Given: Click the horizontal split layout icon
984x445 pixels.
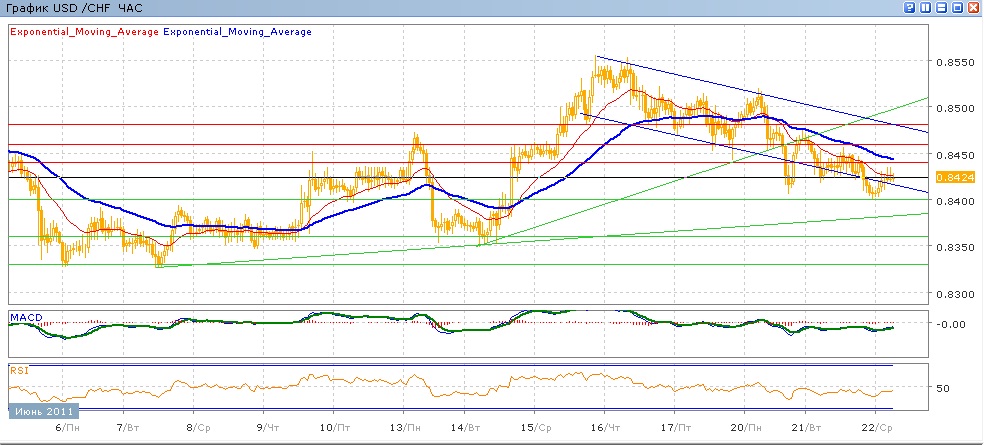Looking at the screenshot, I should pyautogui.click(x=942, y=7).
